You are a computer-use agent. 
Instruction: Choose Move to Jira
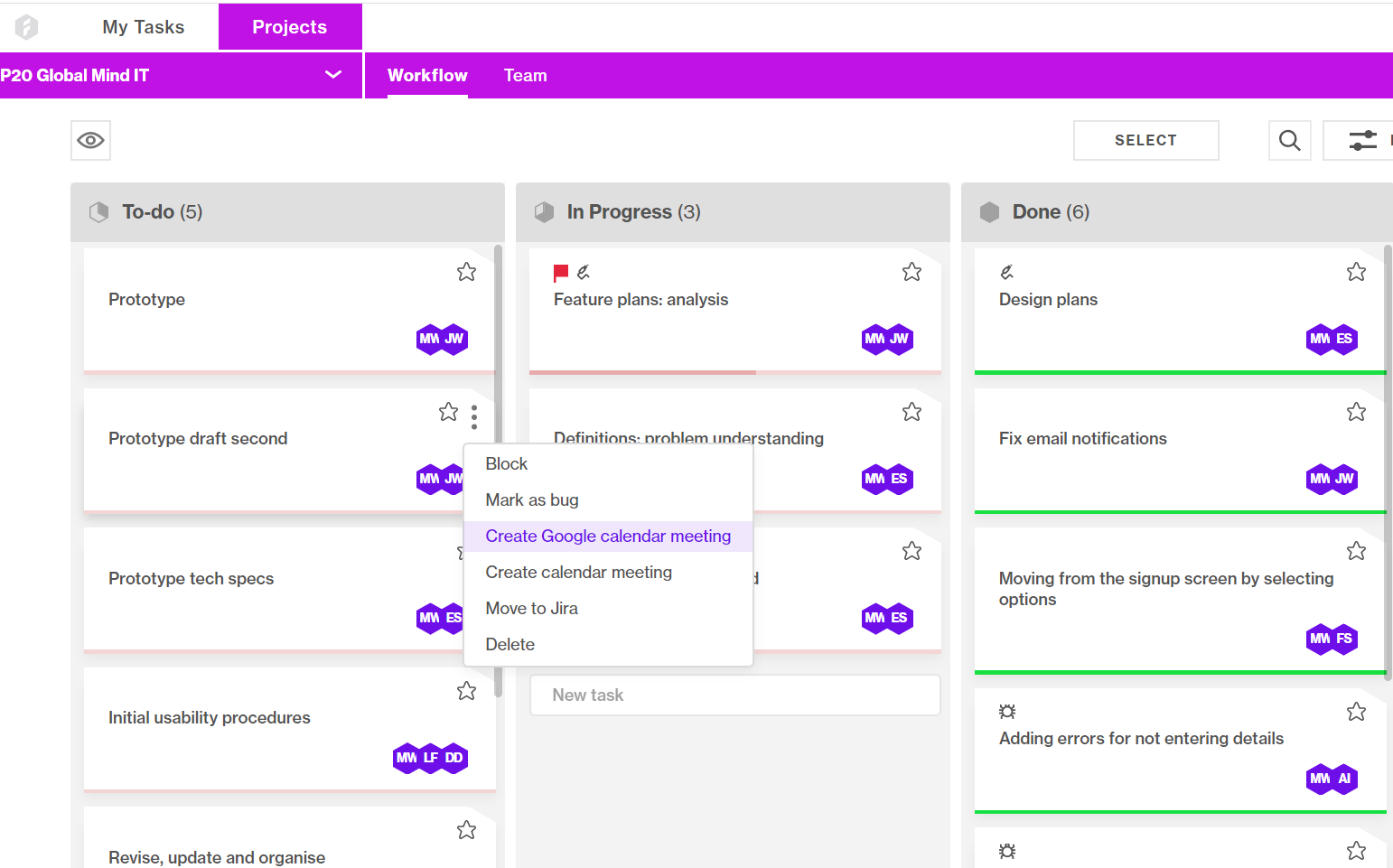pyautogui.click(x=608, y=608)
